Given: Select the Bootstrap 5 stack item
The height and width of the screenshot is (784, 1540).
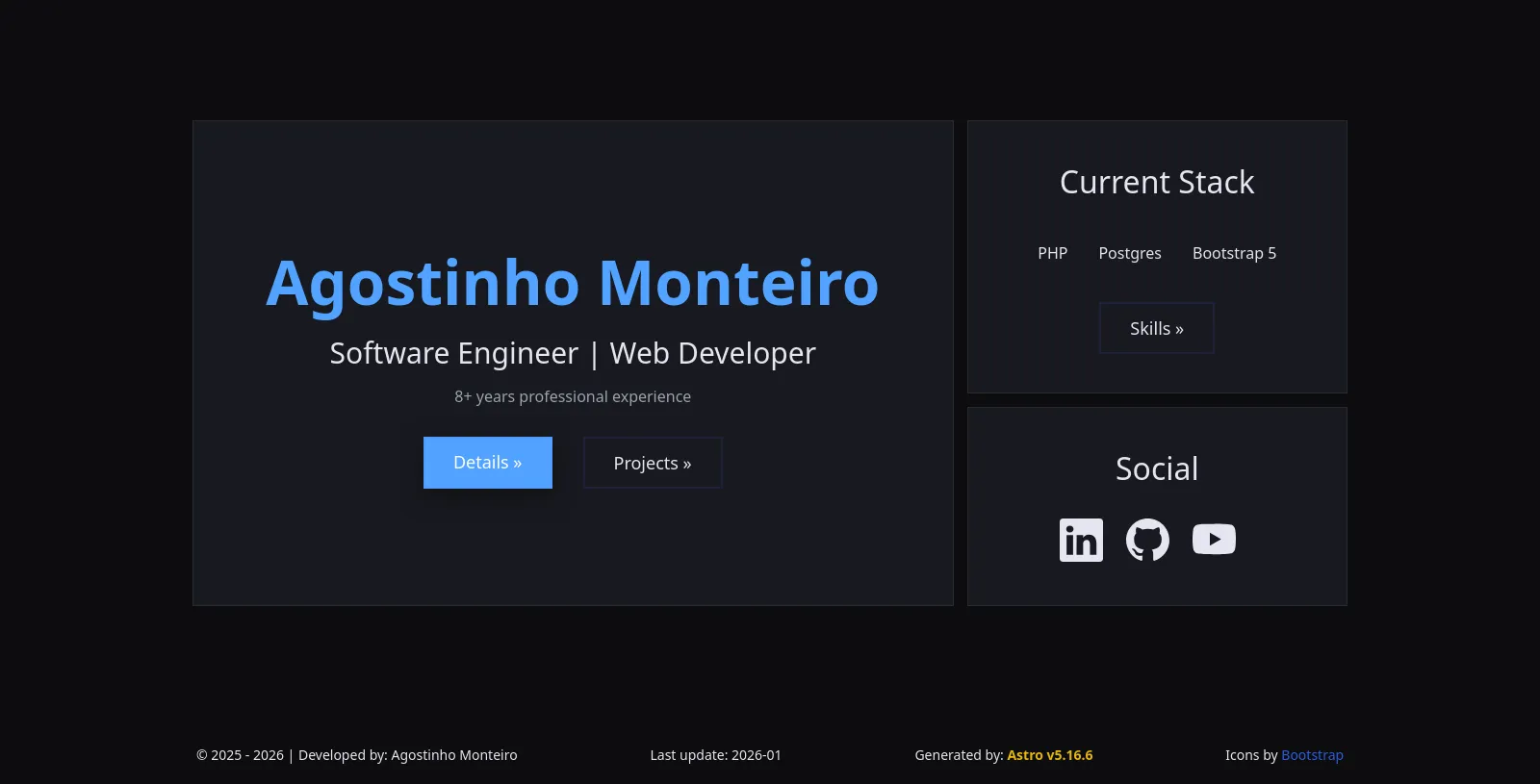Looking at the screenshot, I should [1234, 253].
